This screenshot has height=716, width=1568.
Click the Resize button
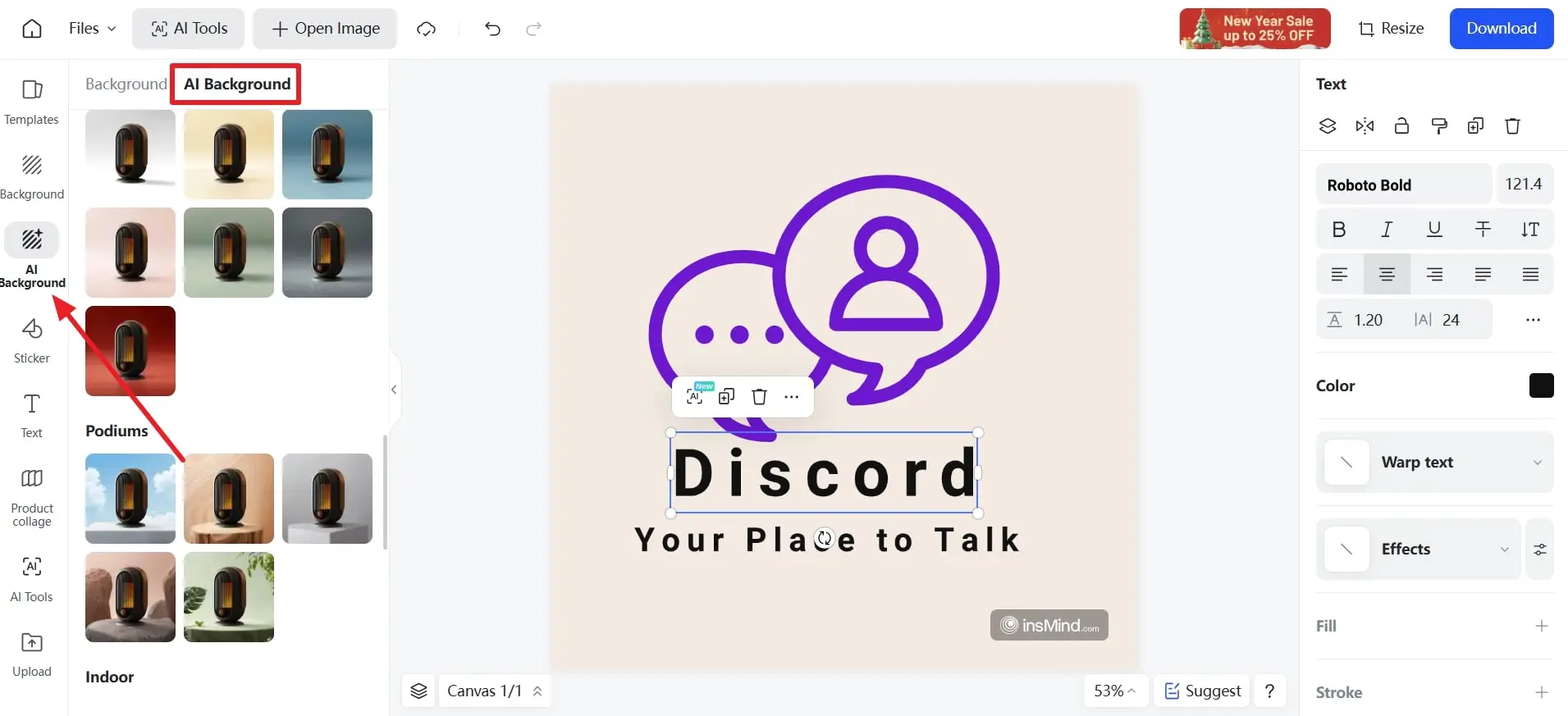(1391, 29)
